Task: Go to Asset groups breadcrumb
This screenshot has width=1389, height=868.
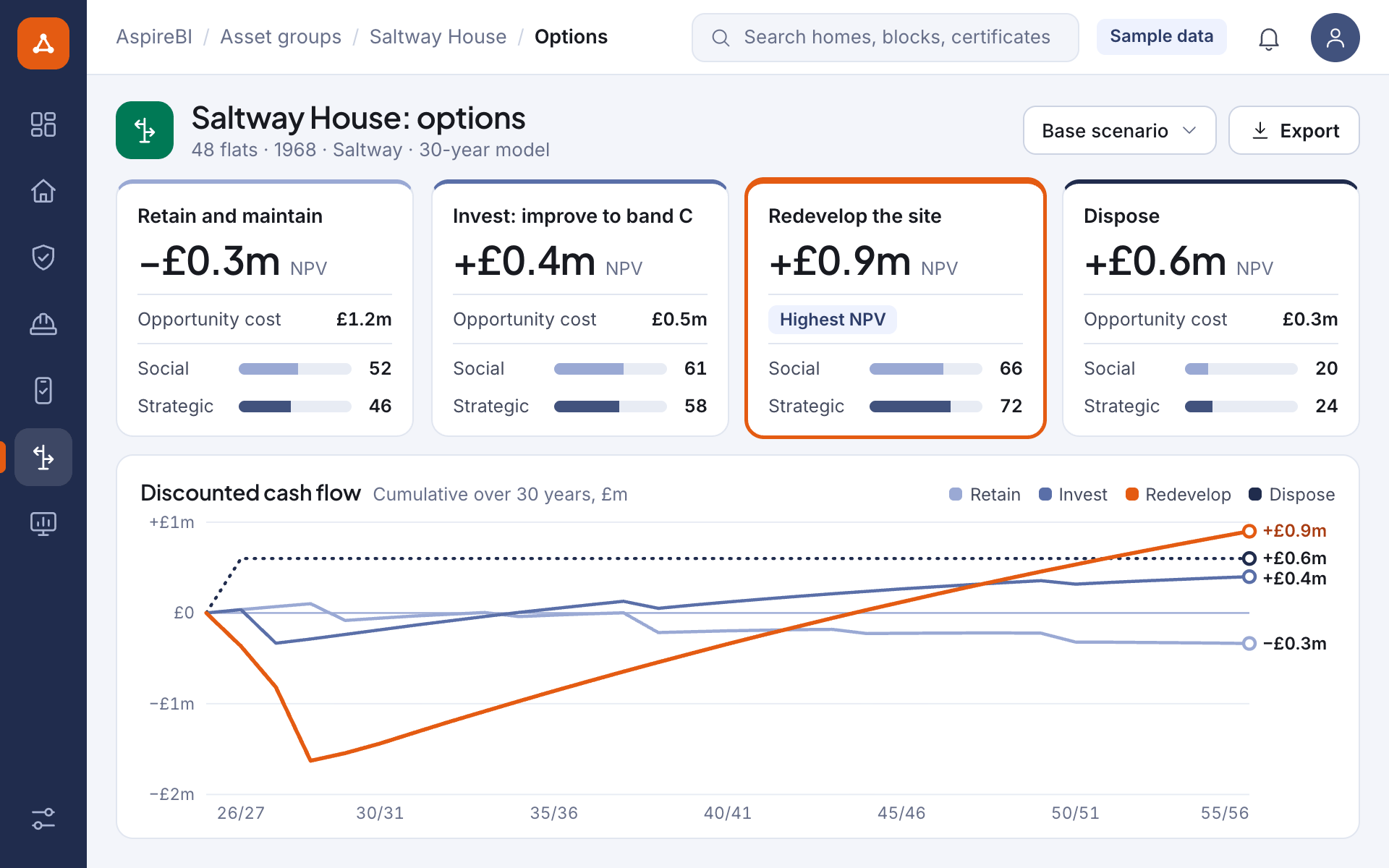Action: click(x=281, y=37)
